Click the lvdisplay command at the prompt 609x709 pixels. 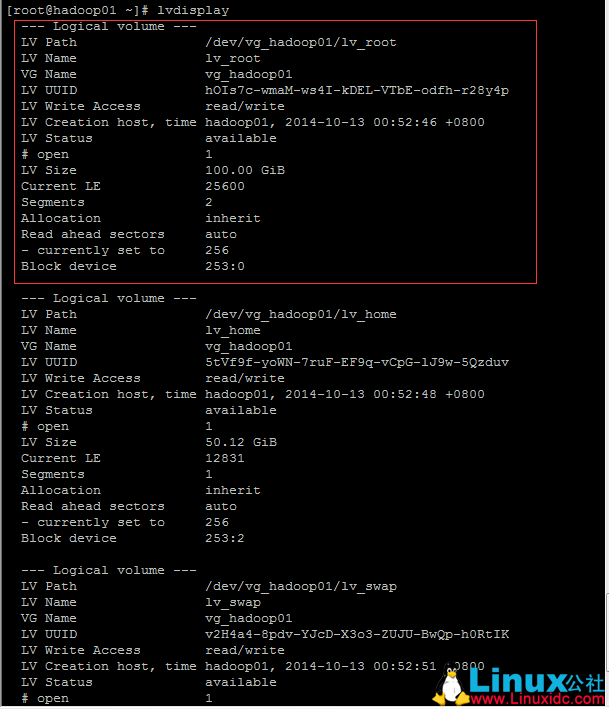pyautogui.click(x=193, y=10)
